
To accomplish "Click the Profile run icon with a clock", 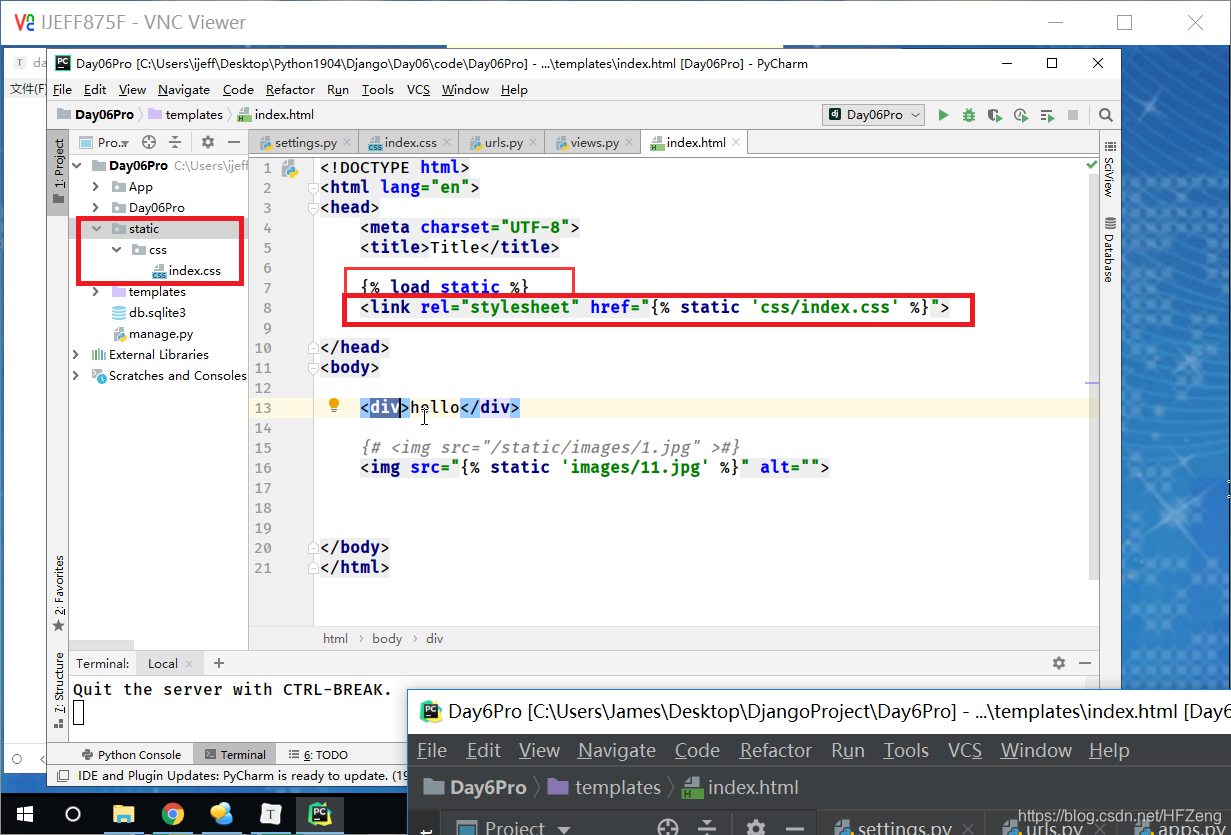I will 1021,115.
